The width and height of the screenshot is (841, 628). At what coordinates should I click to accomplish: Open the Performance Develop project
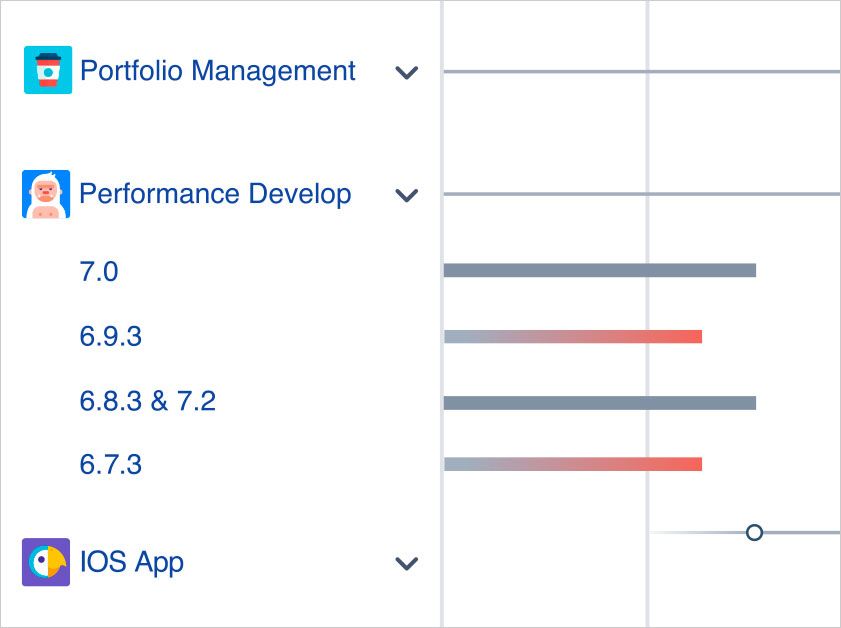pyautogui.click(x=214, y=194)
